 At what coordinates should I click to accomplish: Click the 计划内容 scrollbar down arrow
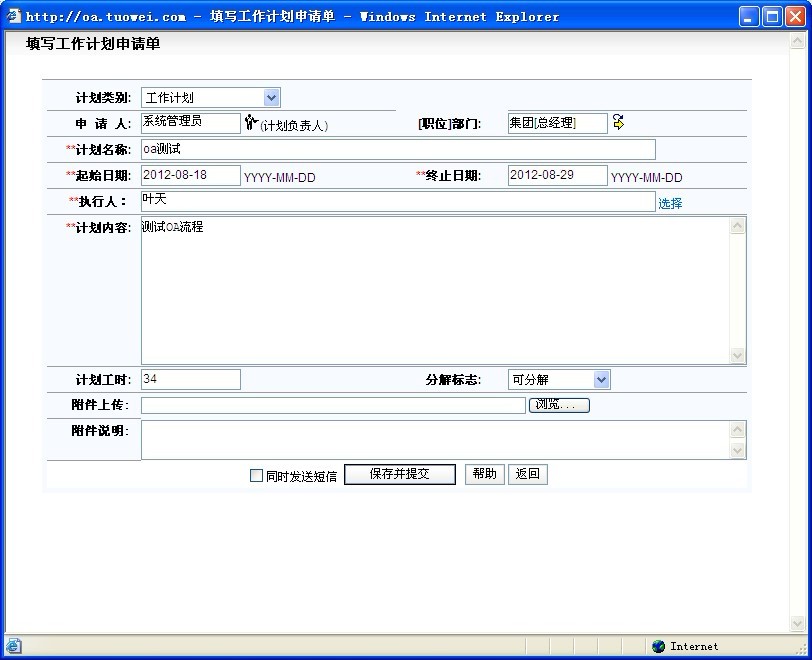click(x=738, y=355)
